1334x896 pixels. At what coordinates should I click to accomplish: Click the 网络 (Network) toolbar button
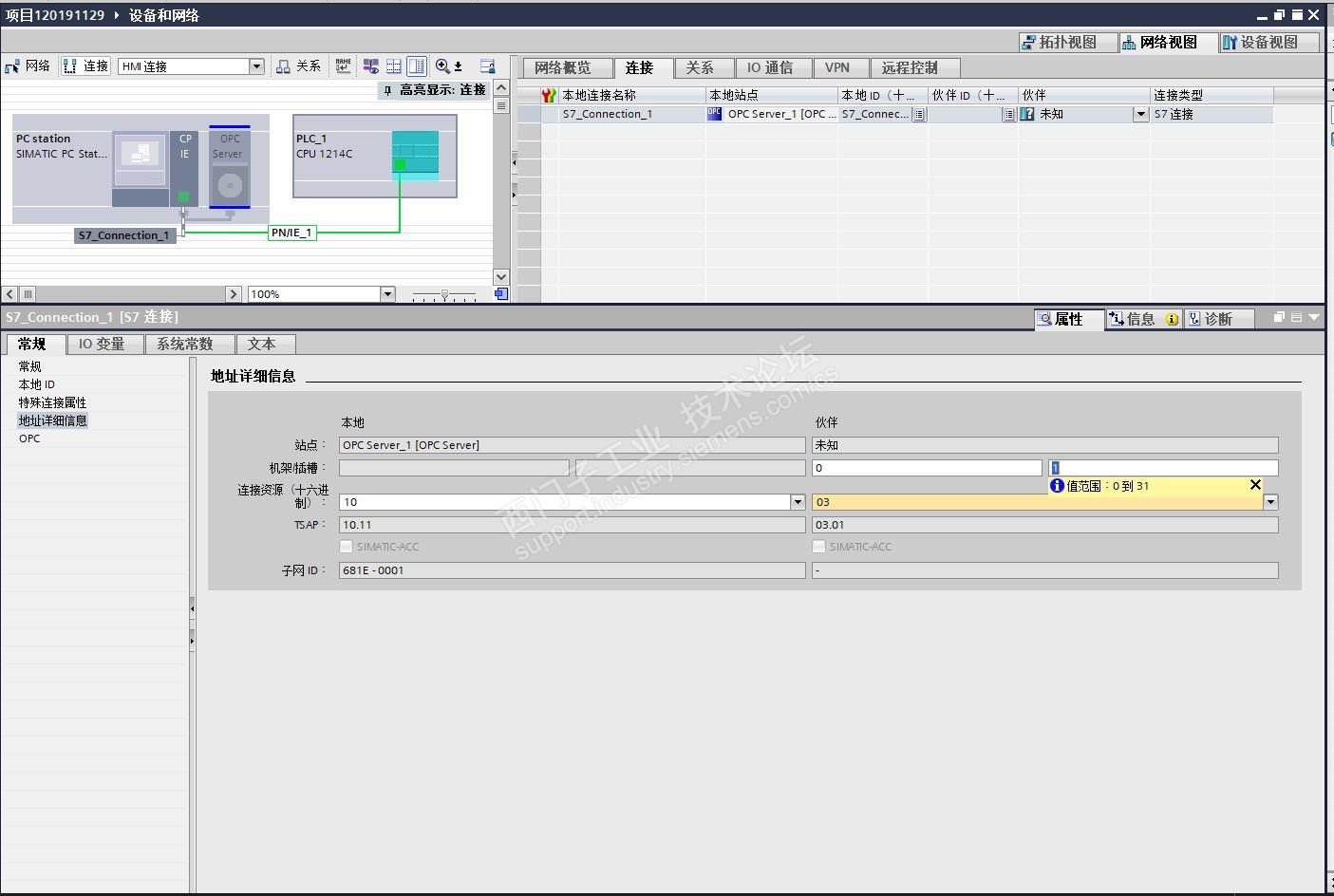[x=28, y=66]
